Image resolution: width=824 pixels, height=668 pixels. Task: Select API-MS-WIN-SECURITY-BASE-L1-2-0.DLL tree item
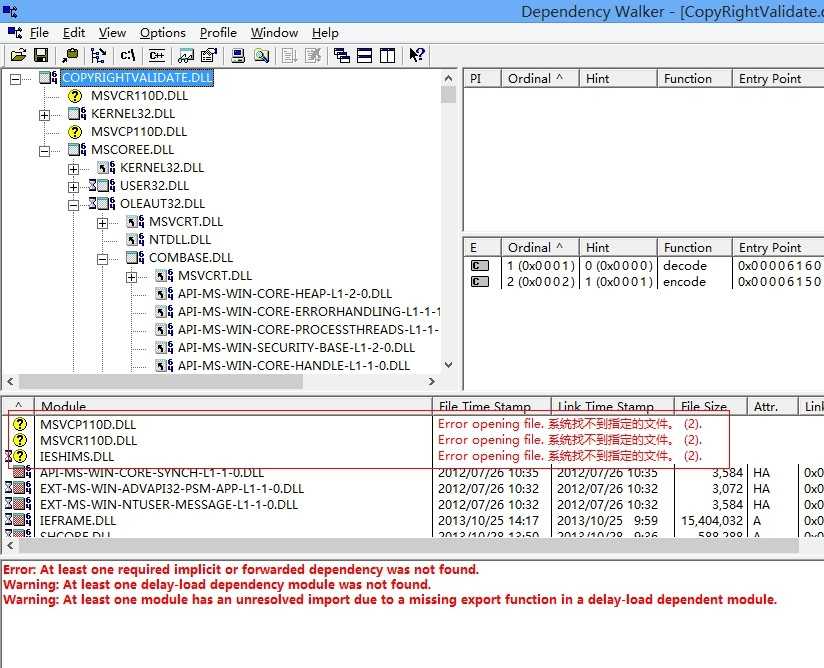[296, 348]
